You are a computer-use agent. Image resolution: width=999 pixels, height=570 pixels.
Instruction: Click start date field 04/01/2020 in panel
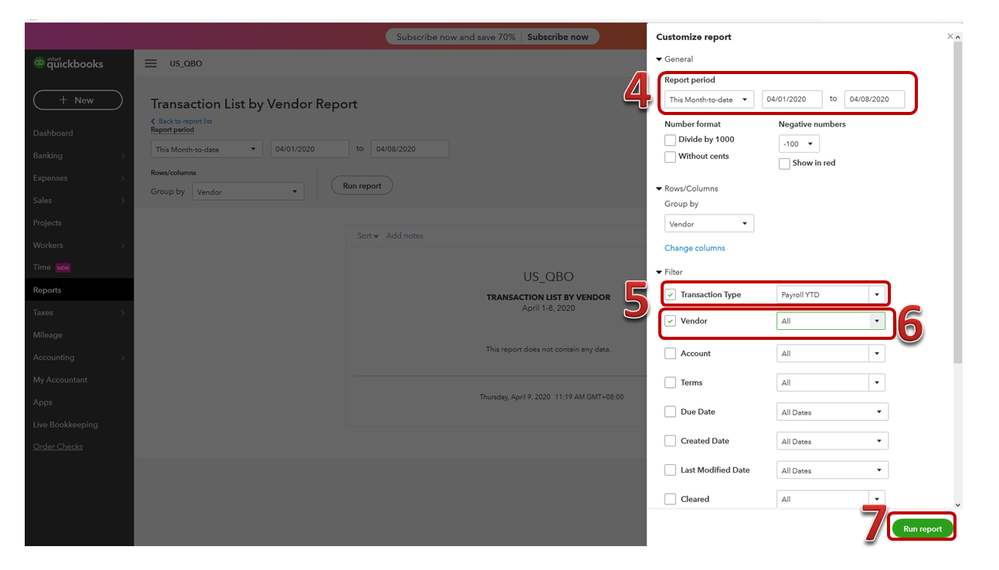point(792,99)
